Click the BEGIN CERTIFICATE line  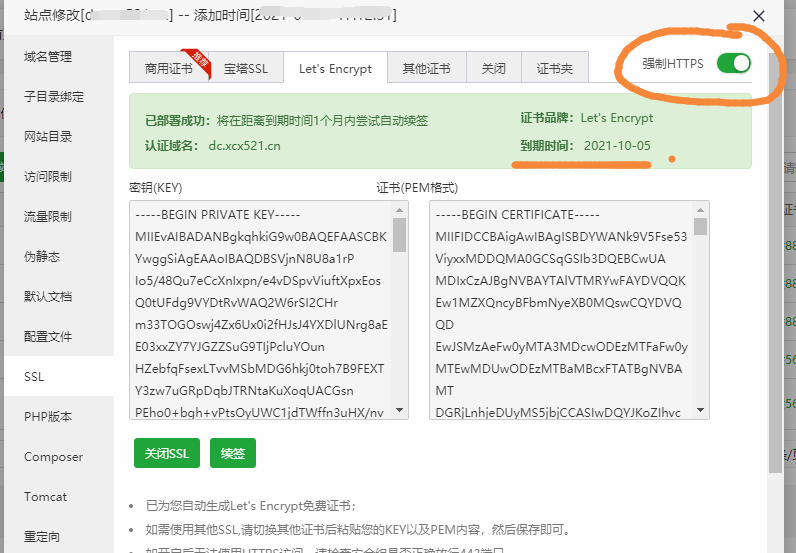[517, 215]
